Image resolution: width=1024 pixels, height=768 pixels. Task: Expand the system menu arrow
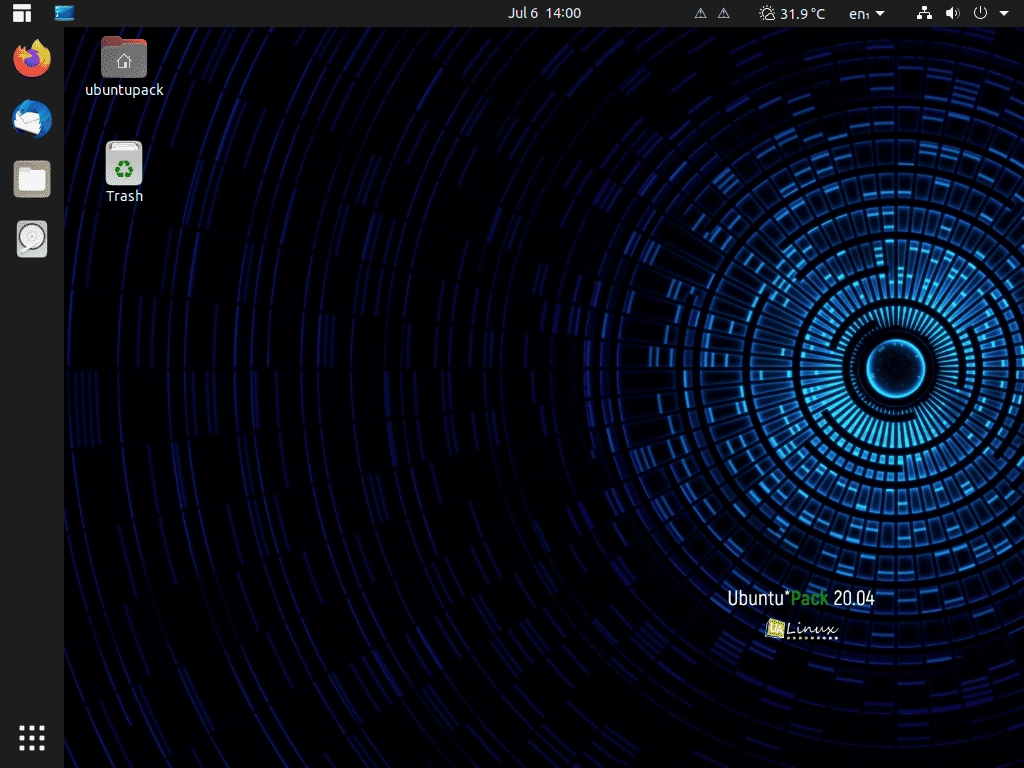pyautogui.click(x=1004, y=13)
